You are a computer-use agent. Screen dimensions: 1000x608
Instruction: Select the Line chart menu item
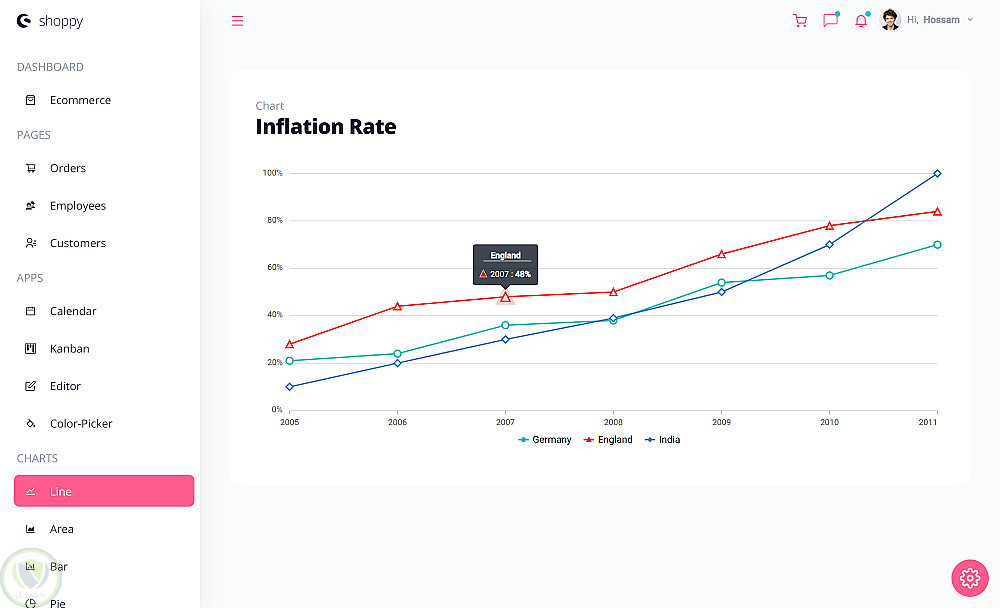(104, 491)
